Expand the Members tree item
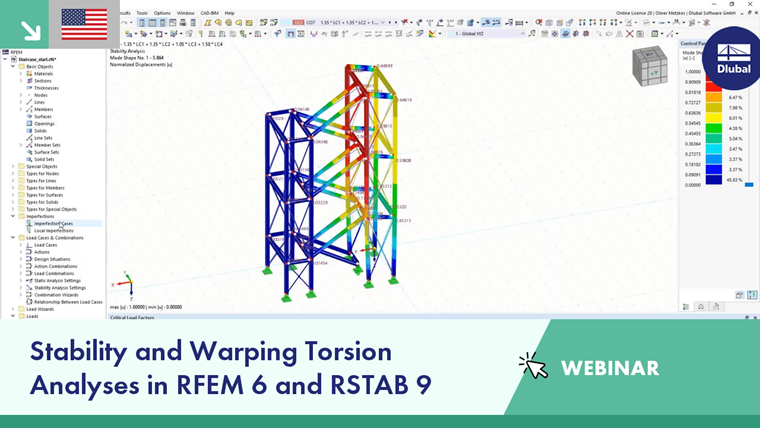Image resolution: width=760 pixels, height=428 pixels. pos(21,110)
